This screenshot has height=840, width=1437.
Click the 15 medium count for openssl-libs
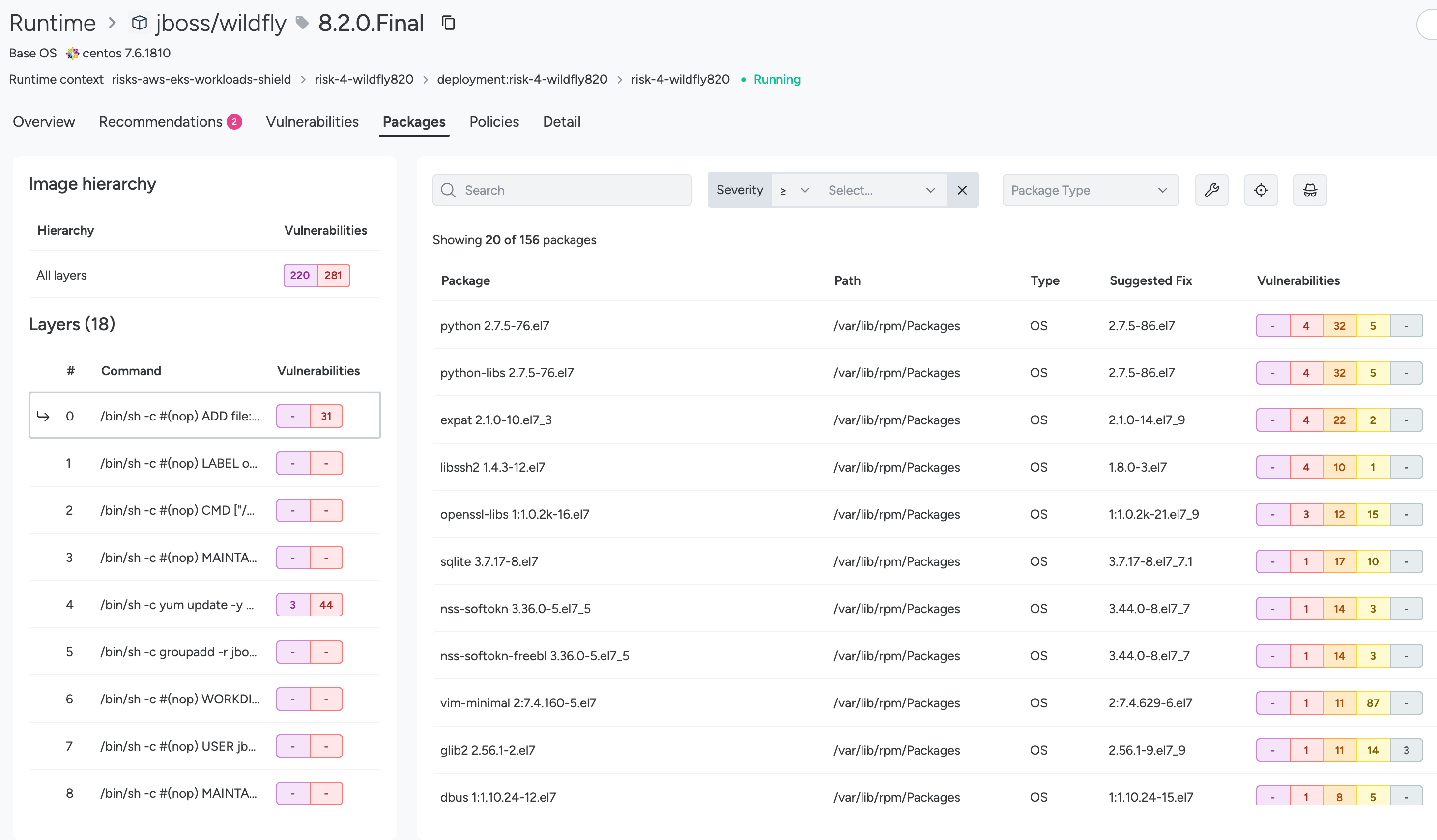[1373, 514]
